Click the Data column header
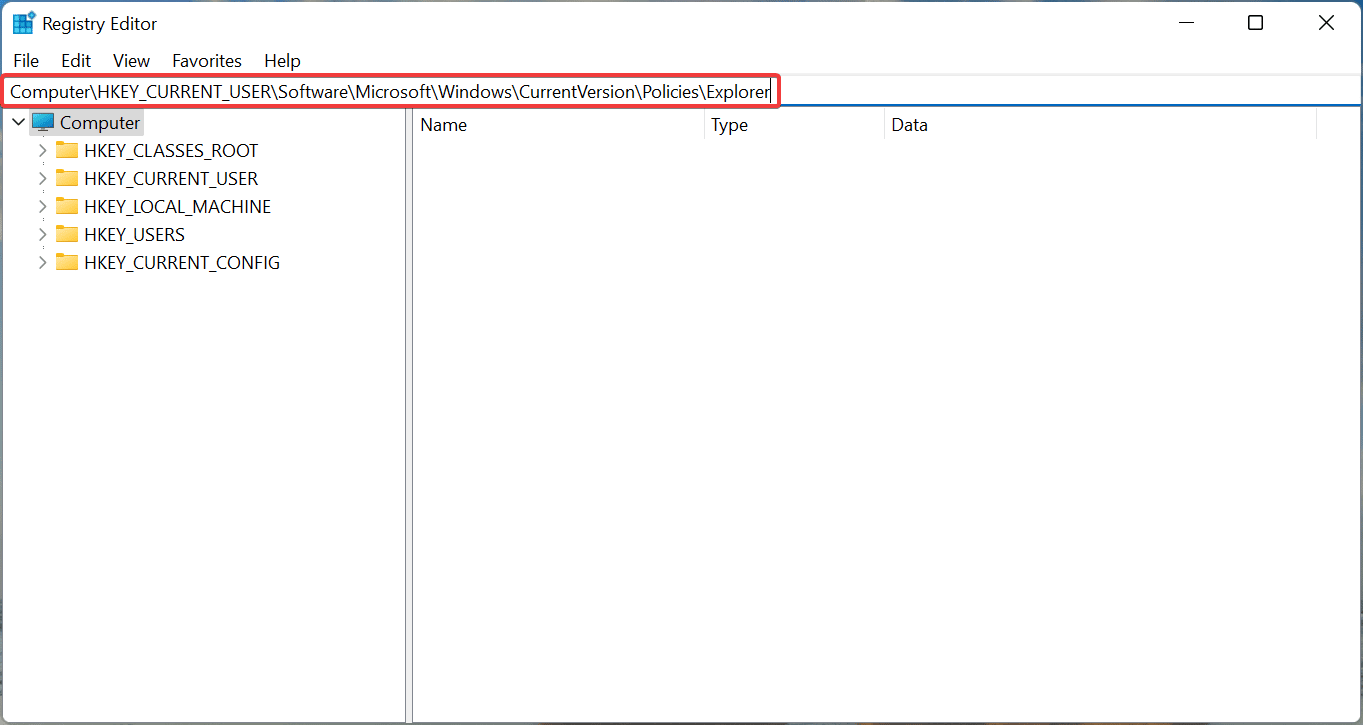Viewport: 1363px width, 725px height. pos(1101,125)
